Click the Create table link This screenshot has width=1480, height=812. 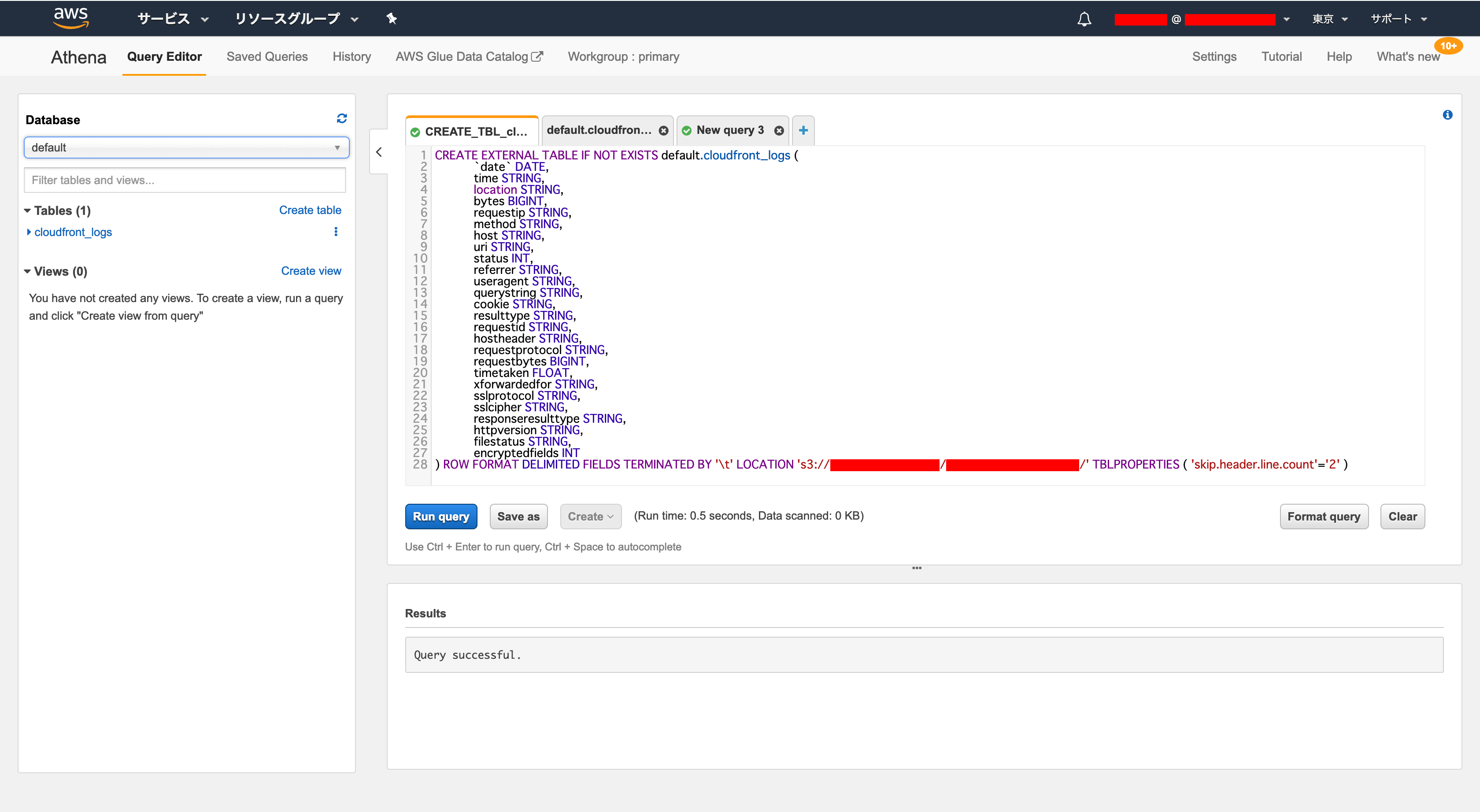pyautogui.click(x=310, y=210)
